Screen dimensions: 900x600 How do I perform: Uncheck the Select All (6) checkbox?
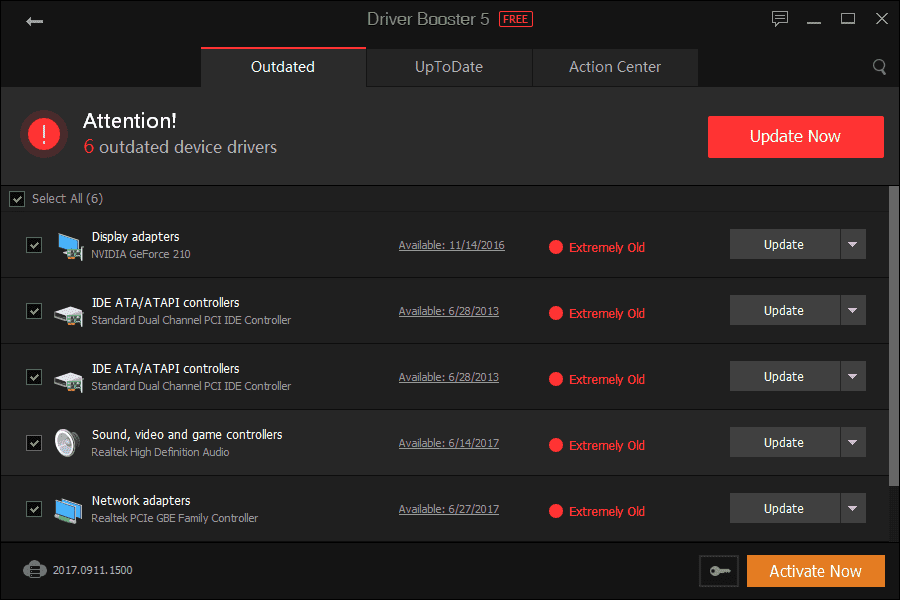(17, 198)
